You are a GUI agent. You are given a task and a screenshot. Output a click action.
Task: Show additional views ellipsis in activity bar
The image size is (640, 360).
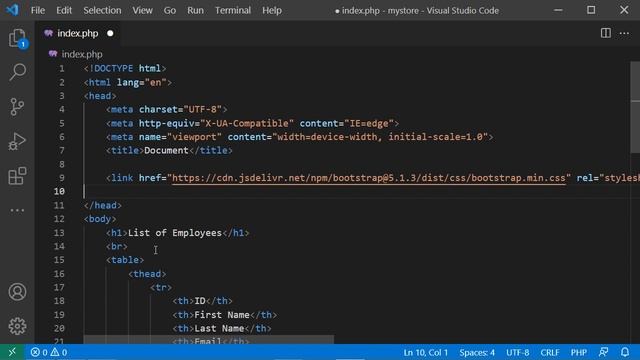coord(17,210)
